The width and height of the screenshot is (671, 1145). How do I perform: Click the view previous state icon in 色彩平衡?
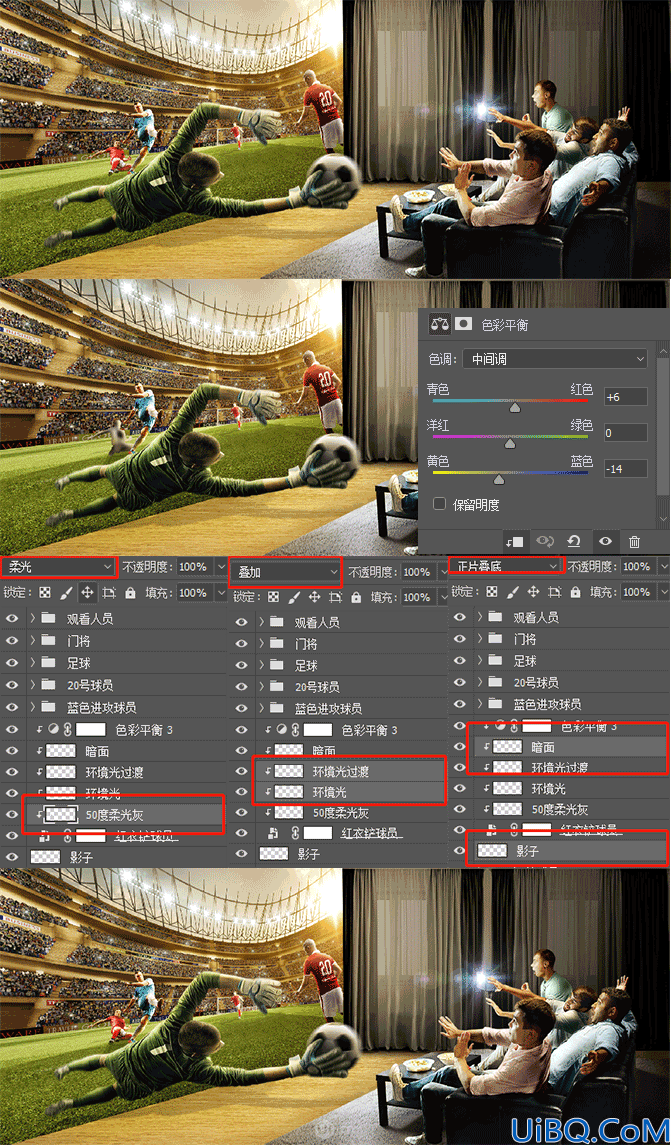(x=545, y=541)
